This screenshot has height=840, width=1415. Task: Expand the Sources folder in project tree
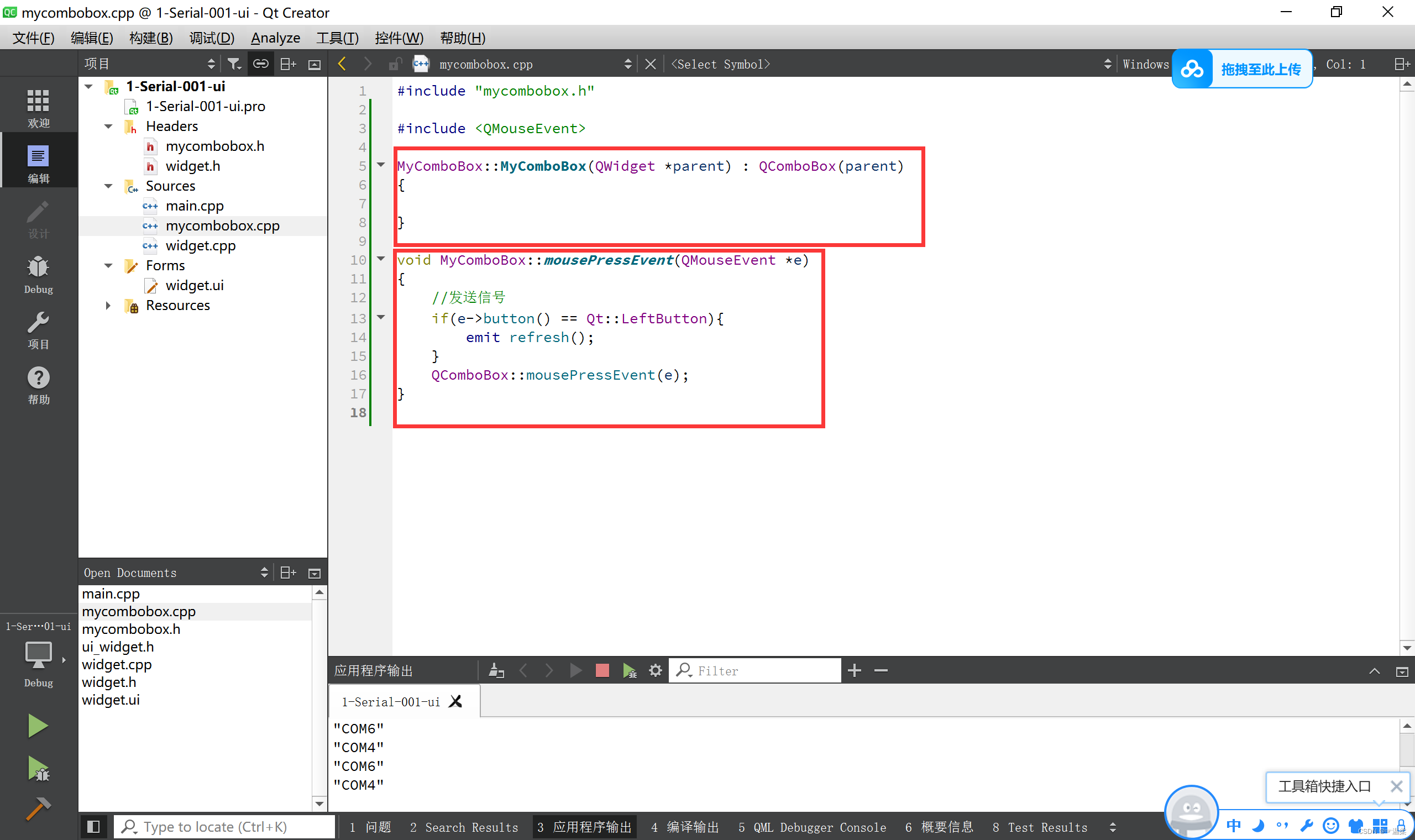(107, 185)
